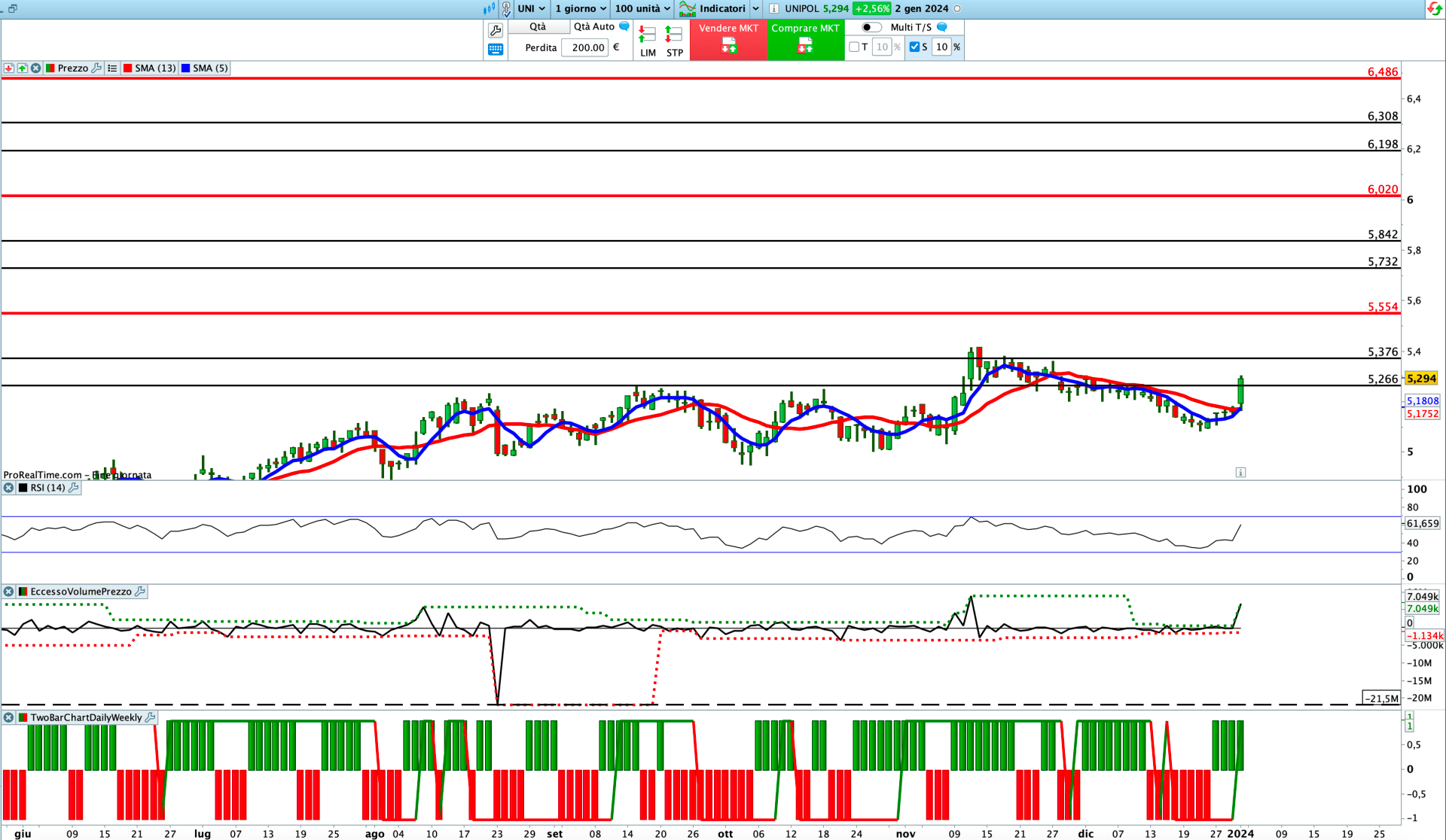1446x840 pixels.
Task: Open the TwoBarChartDailyWeekly settings wrench
Action: coord(150,717)
